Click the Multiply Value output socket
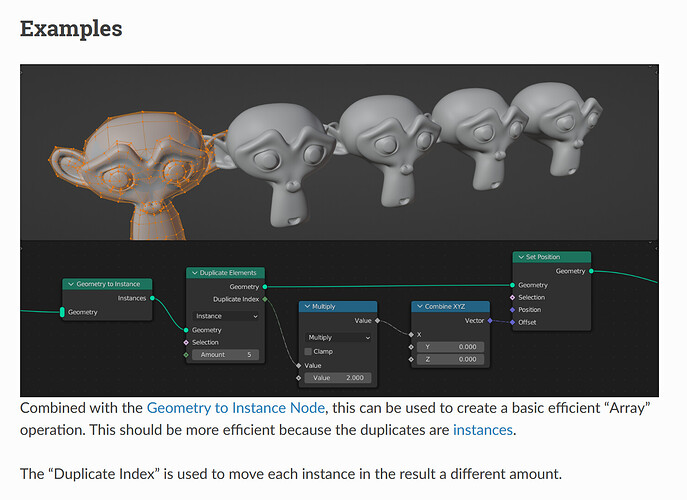 (377, 321)
